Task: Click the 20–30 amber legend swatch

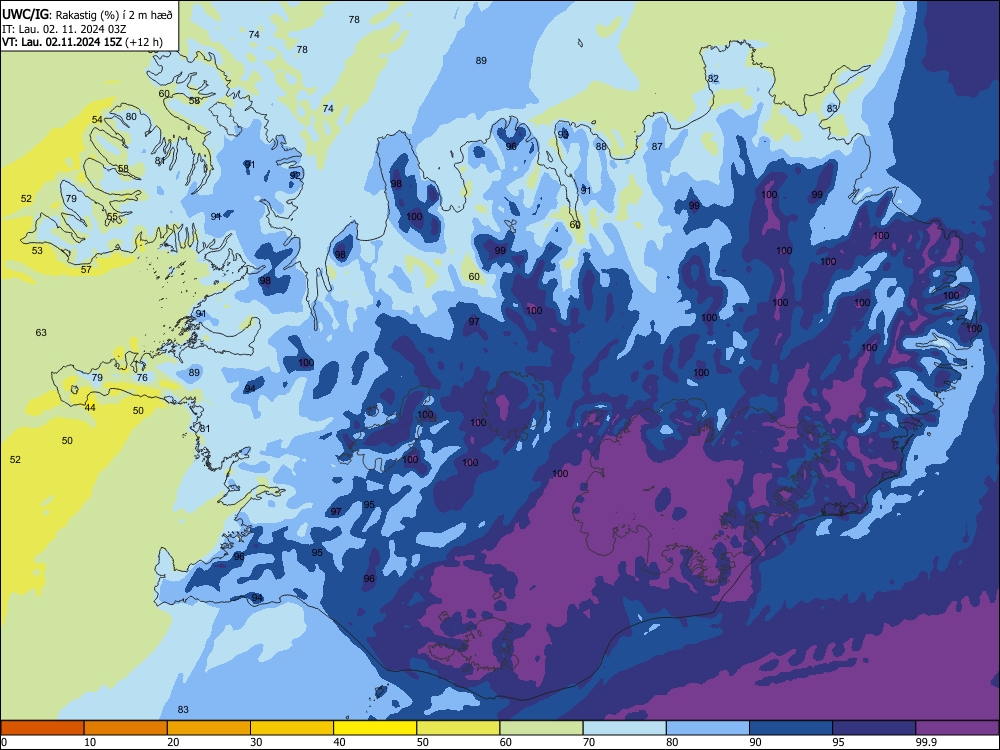Action: click(209, 728)
